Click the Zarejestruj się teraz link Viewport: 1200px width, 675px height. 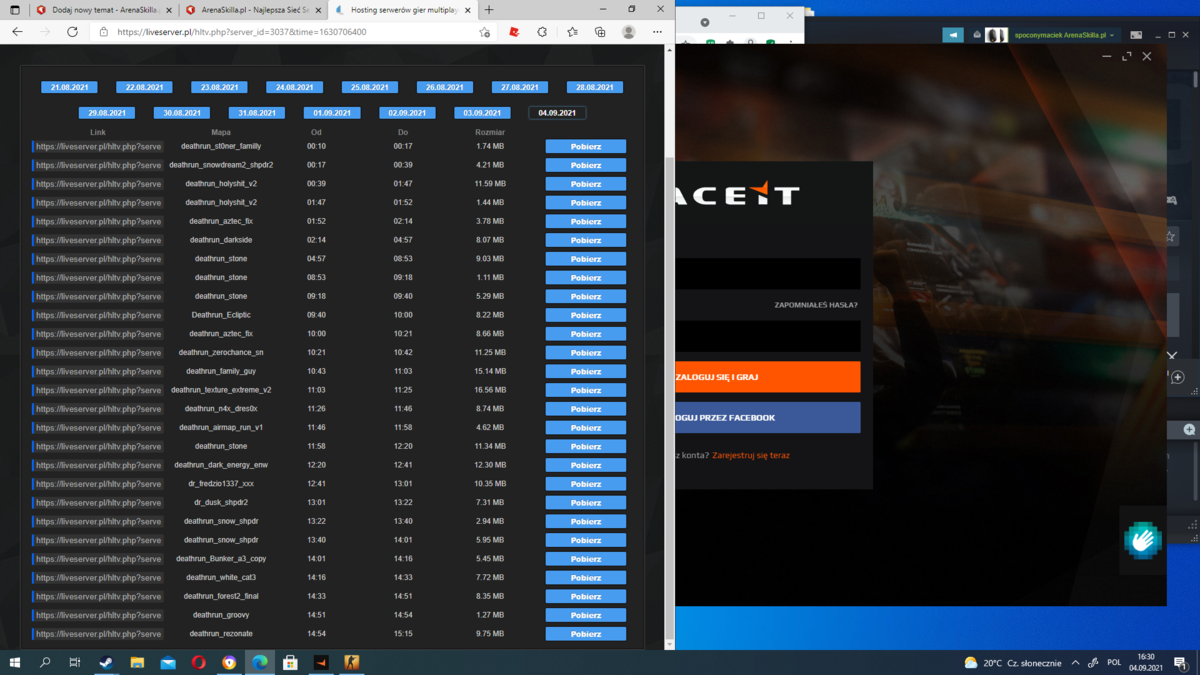tap(751, 455)
